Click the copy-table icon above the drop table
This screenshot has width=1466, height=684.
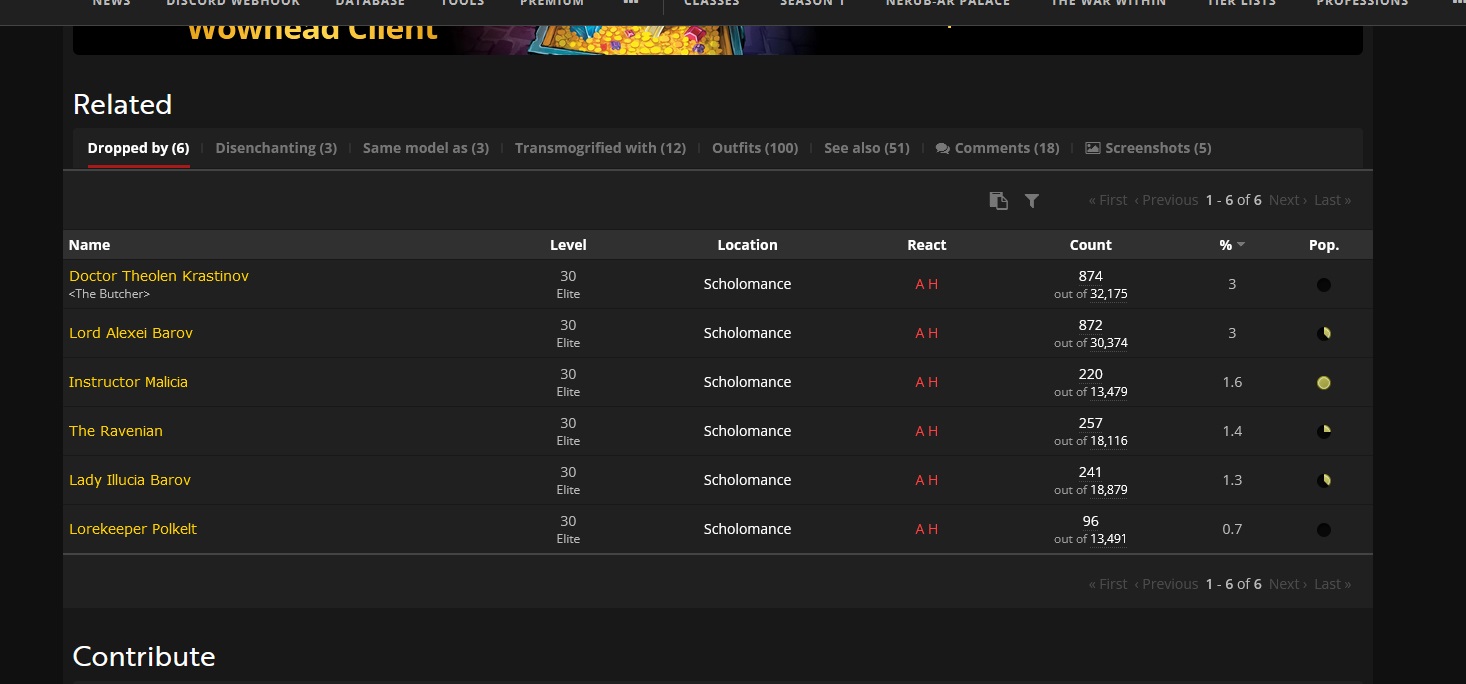coord(998,200)
